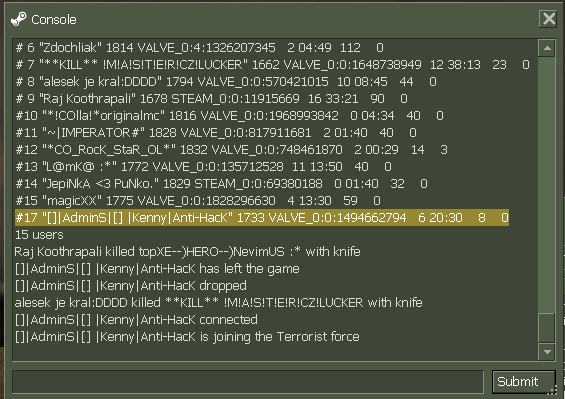Click the "15 users" line

click(x=39, y=235)
